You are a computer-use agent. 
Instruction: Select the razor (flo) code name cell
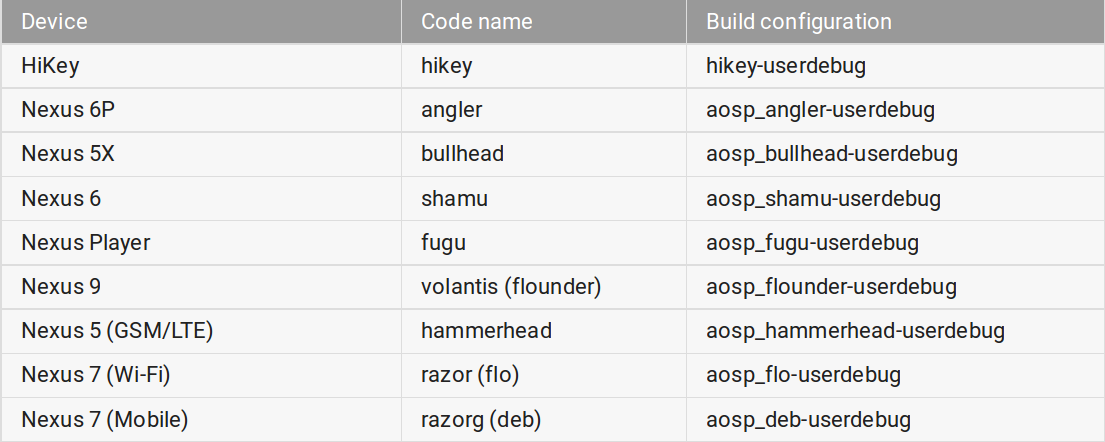point(470,375)
